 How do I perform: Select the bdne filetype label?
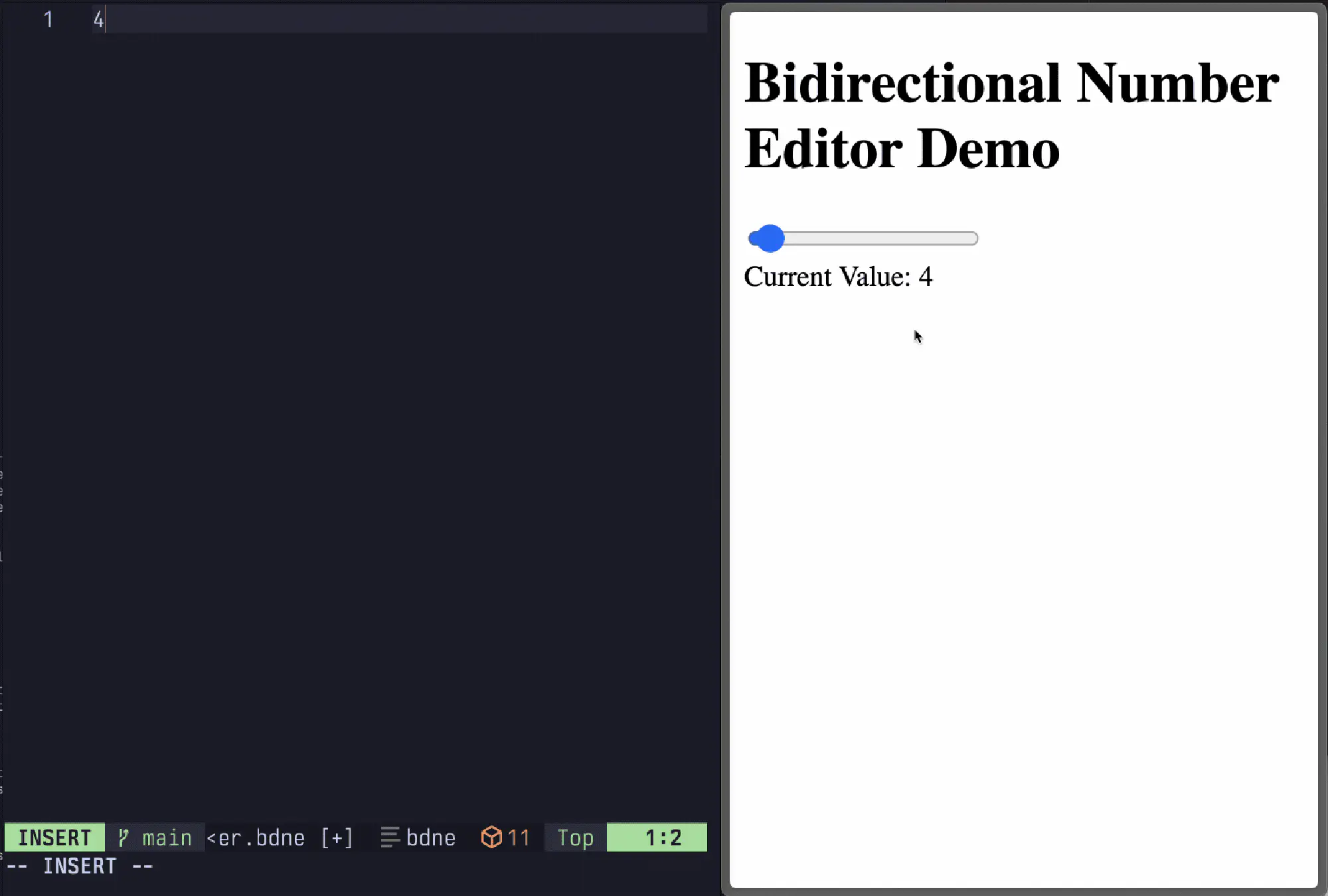[430, 837]
